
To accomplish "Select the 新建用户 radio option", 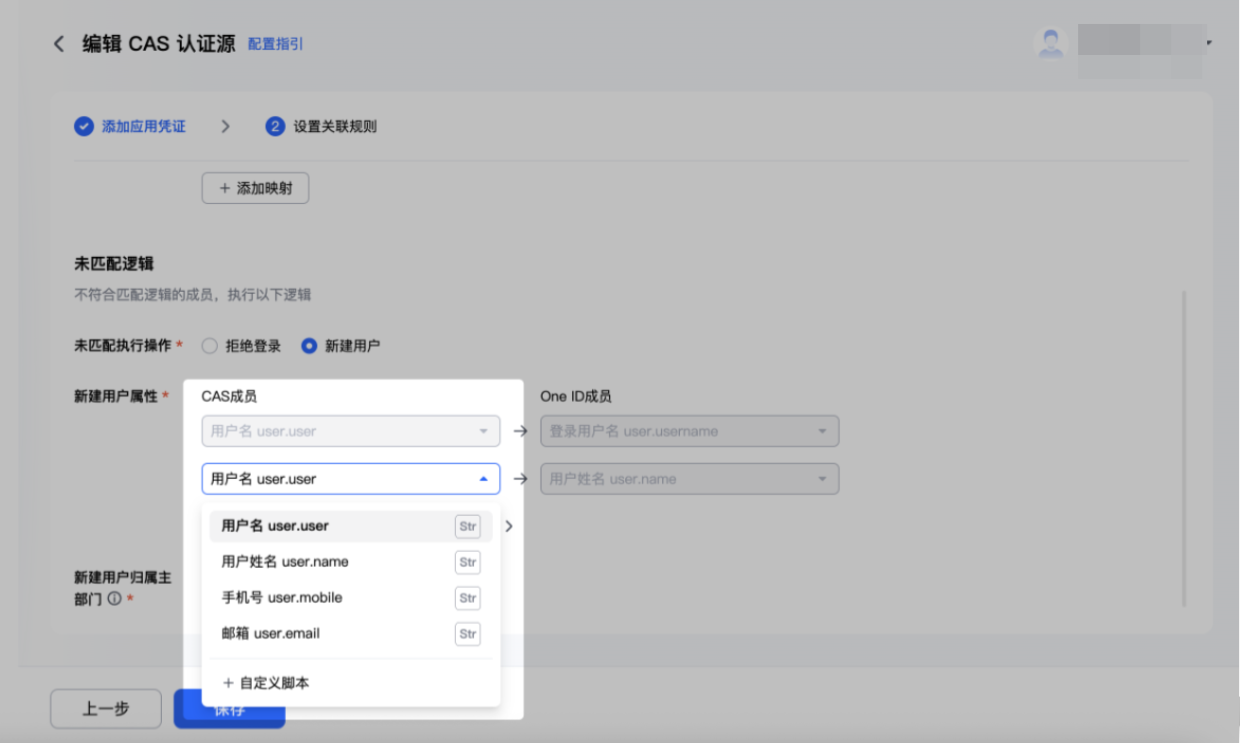I will tap(309, 346).
